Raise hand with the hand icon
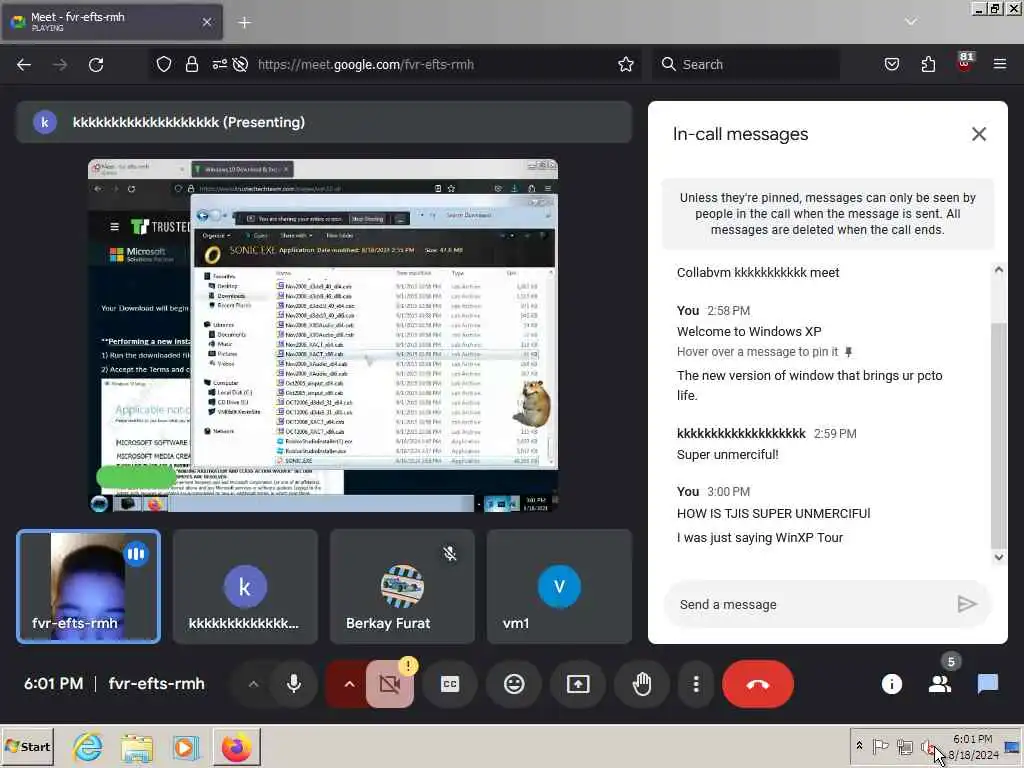1024x768 pixels. (x=642, y=684)
